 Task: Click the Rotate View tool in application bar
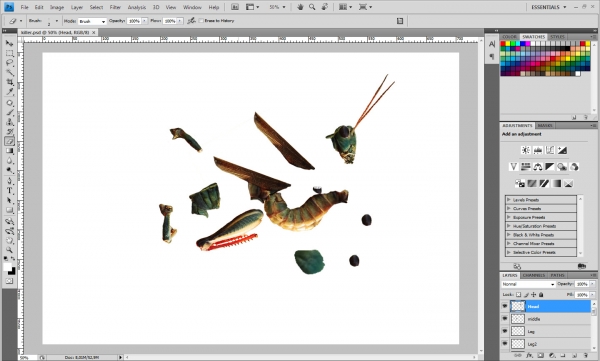tap(324, 7)
